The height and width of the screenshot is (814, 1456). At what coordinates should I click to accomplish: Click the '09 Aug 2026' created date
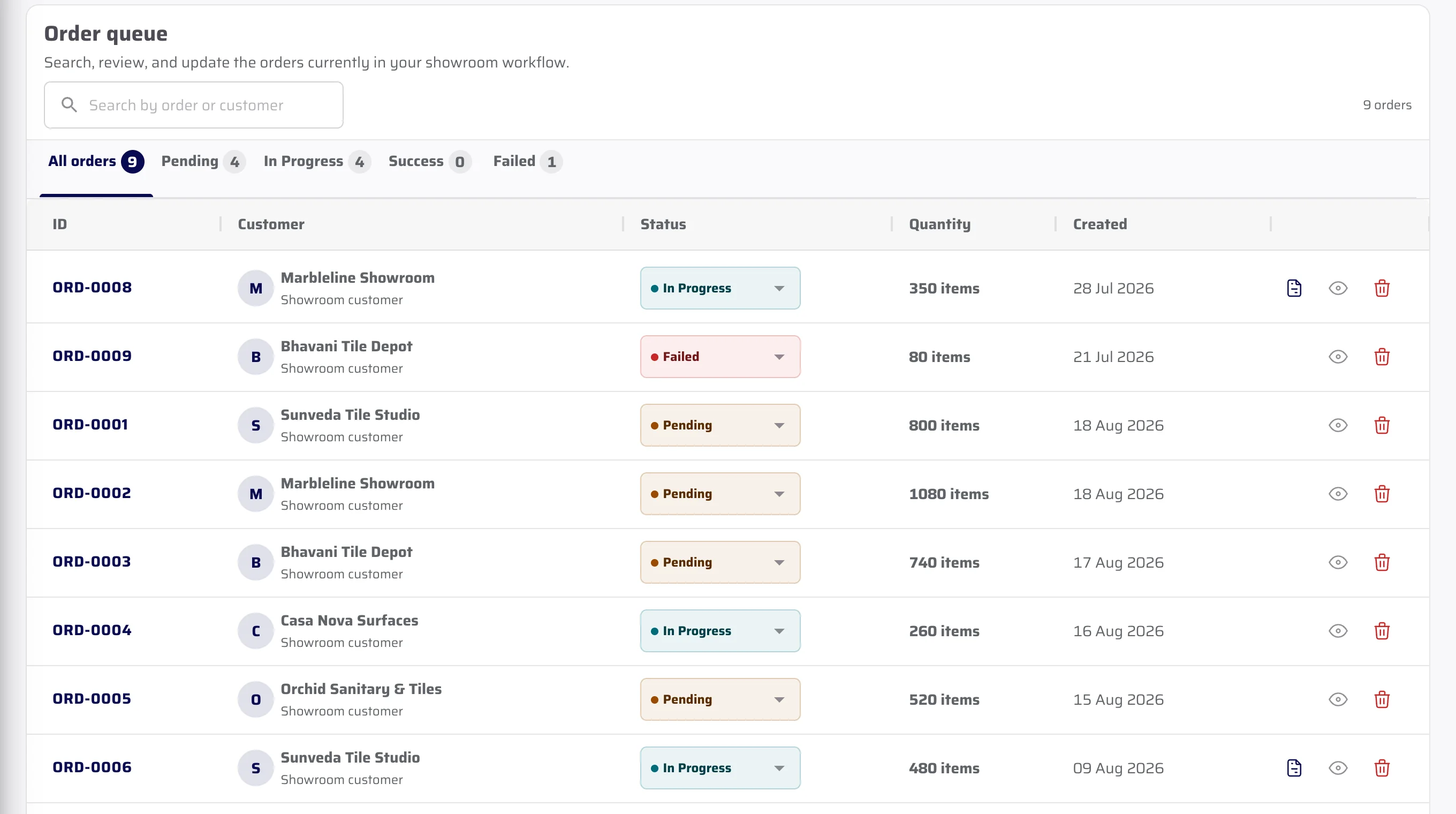pyautogui.click(x=1118, y=767)
